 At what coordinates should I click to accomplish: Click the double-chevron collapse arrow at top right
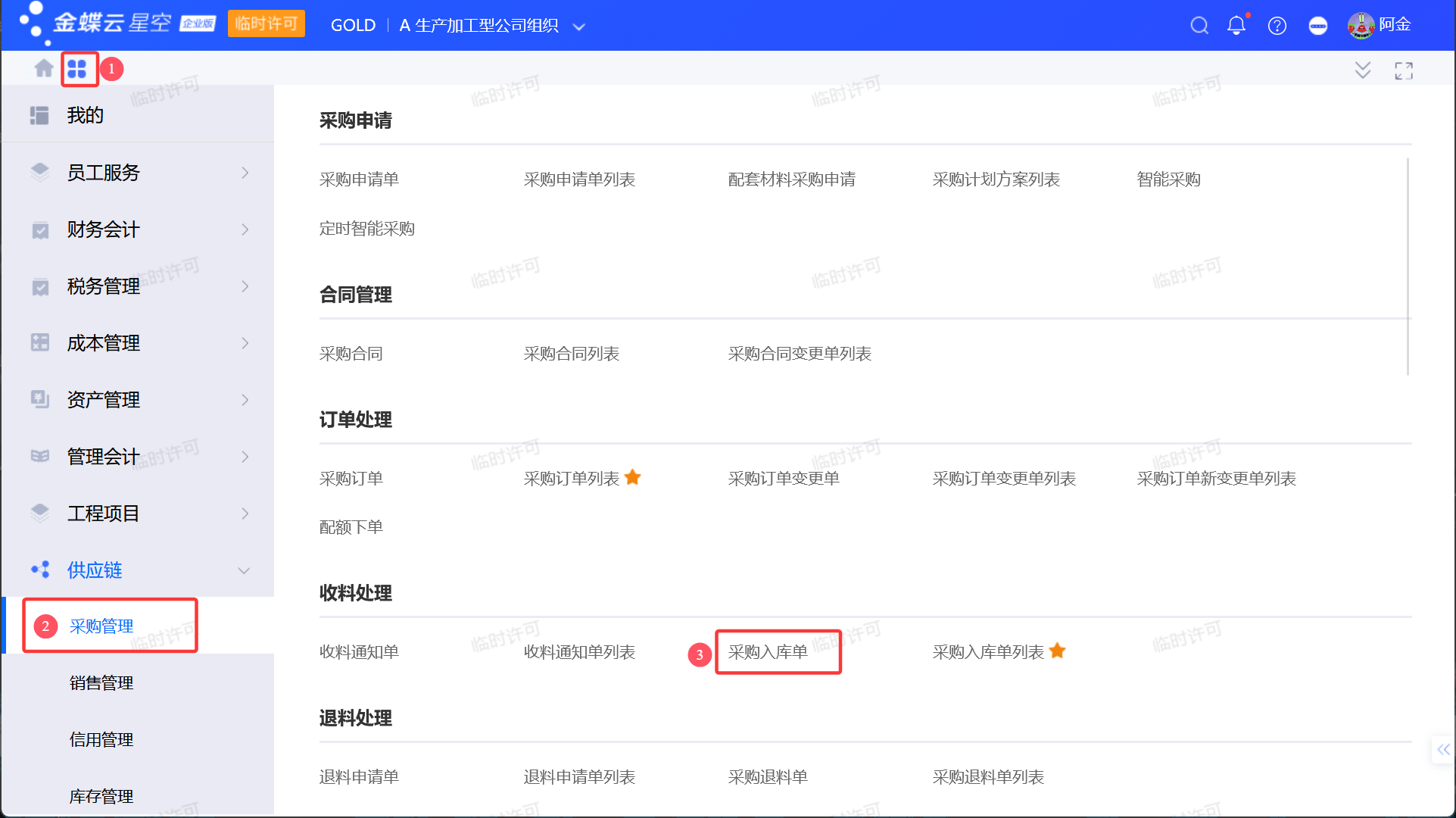tap(1362, 70)
